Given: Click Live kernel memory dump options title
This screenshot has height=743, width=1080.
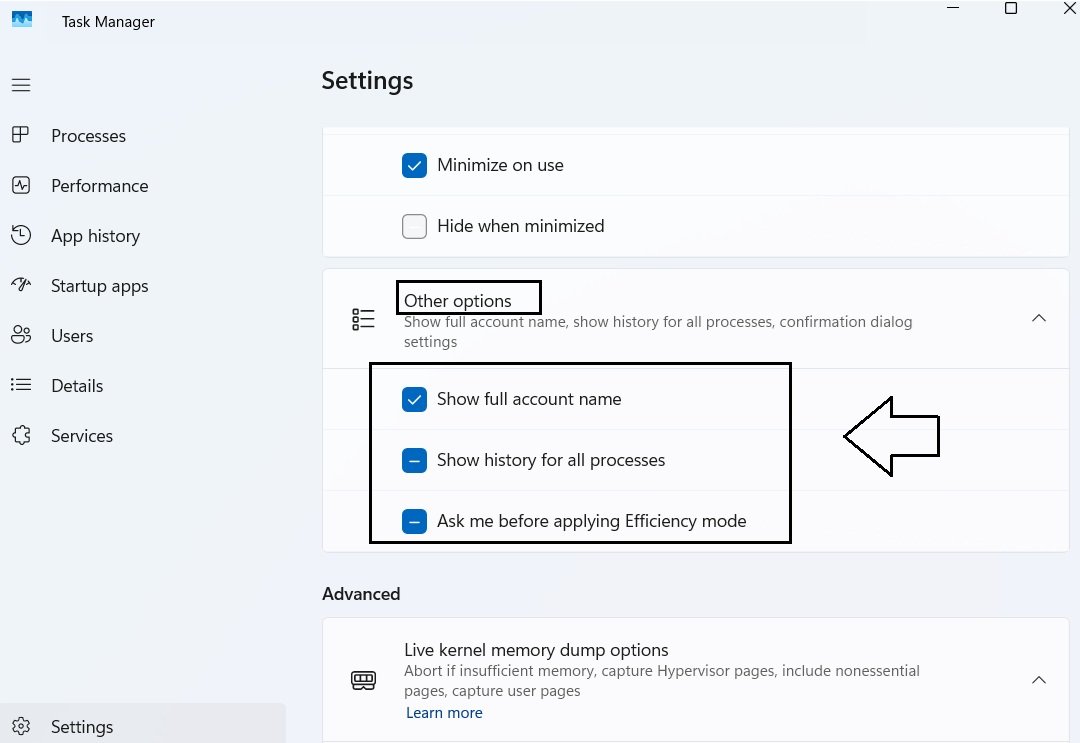Looking at the screenshot, I should point(536,649).
